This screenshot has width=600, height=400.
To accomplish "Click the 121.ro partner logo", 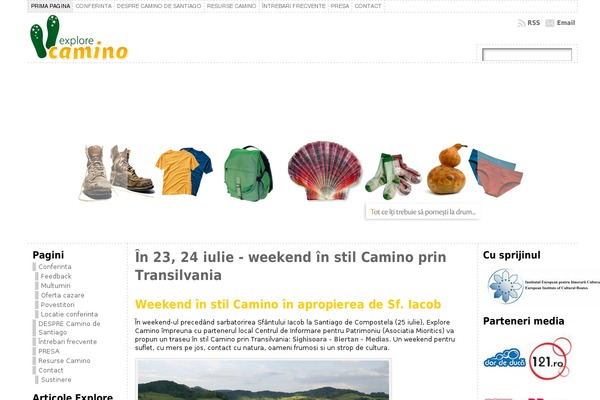I will click(550, 359).
